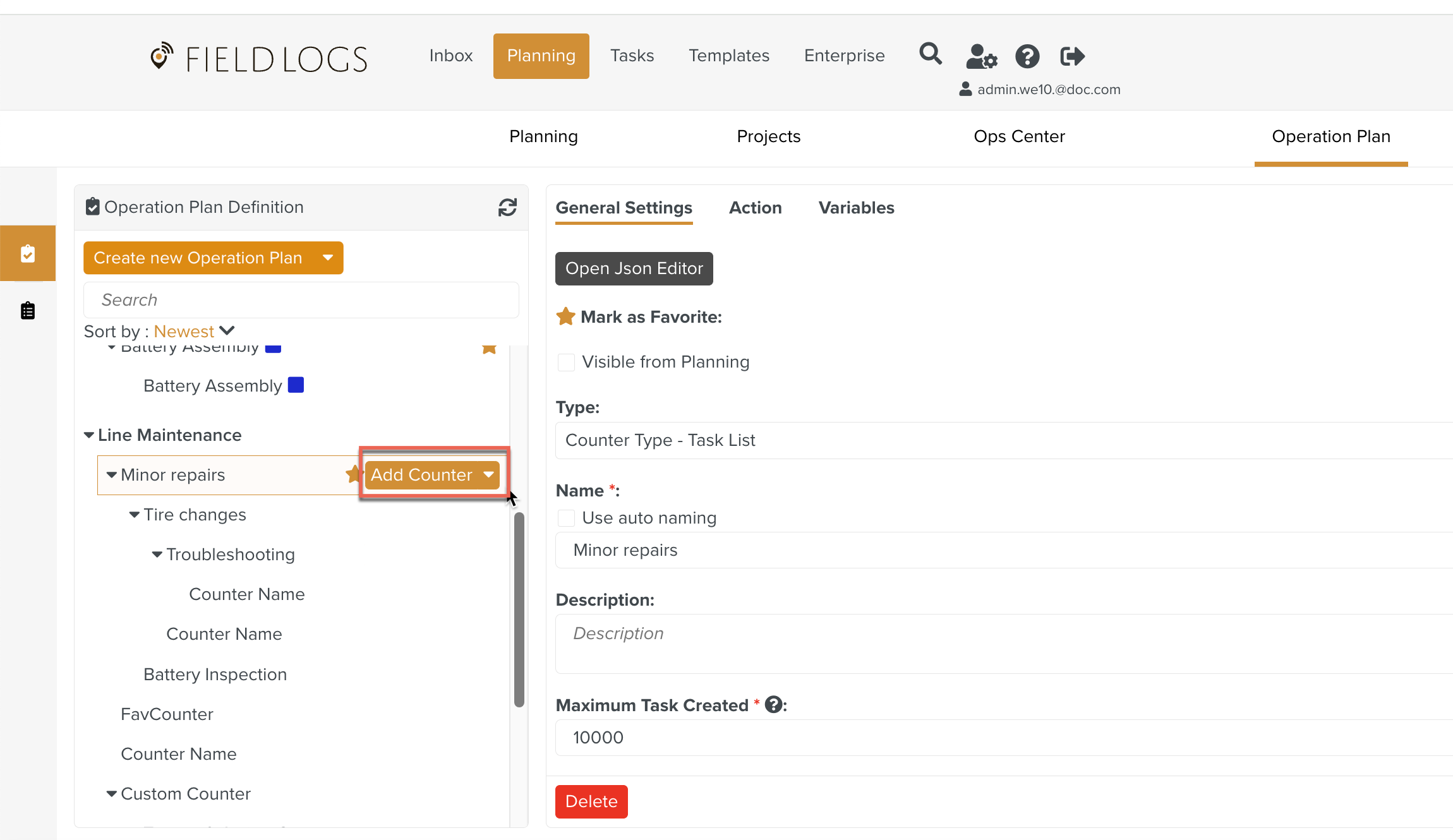
Task: Open the Ops Center tab
Action: click(1019, 136)
